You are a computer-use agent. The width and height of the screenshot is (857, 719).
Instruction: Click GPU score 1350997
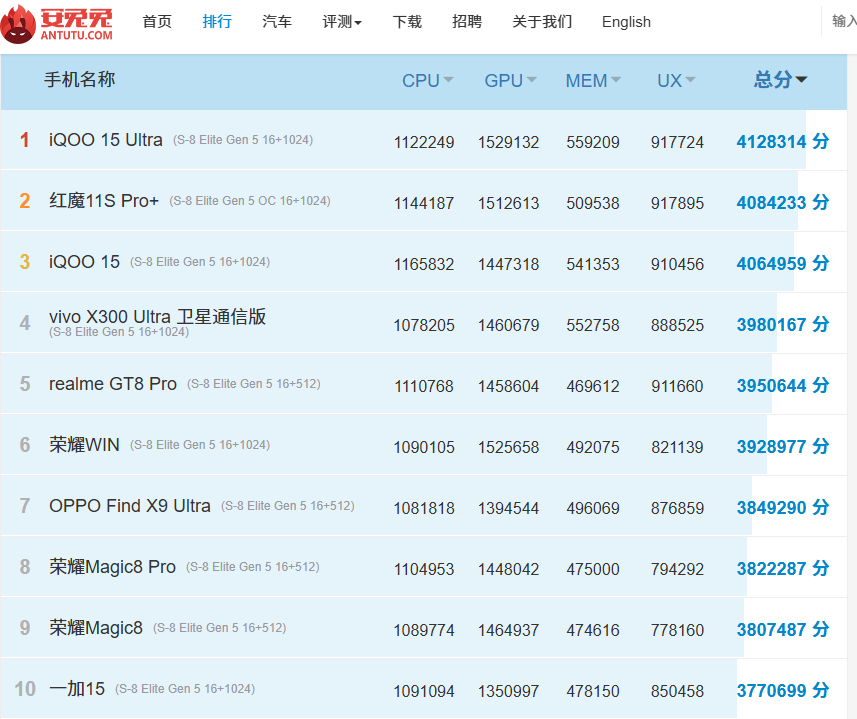[x=508, y=692]
